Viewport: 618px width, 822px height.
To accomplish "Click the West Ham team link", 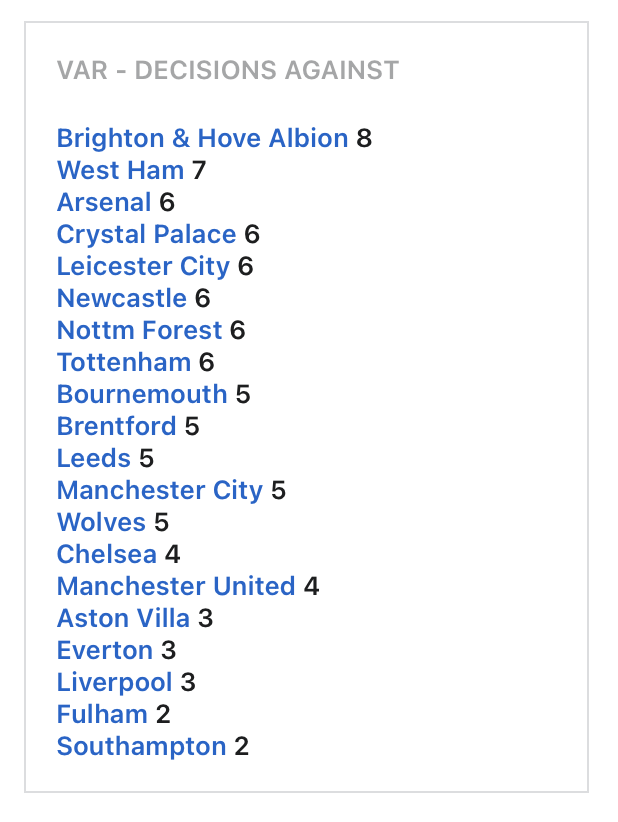I will click(x=121, y=171).
